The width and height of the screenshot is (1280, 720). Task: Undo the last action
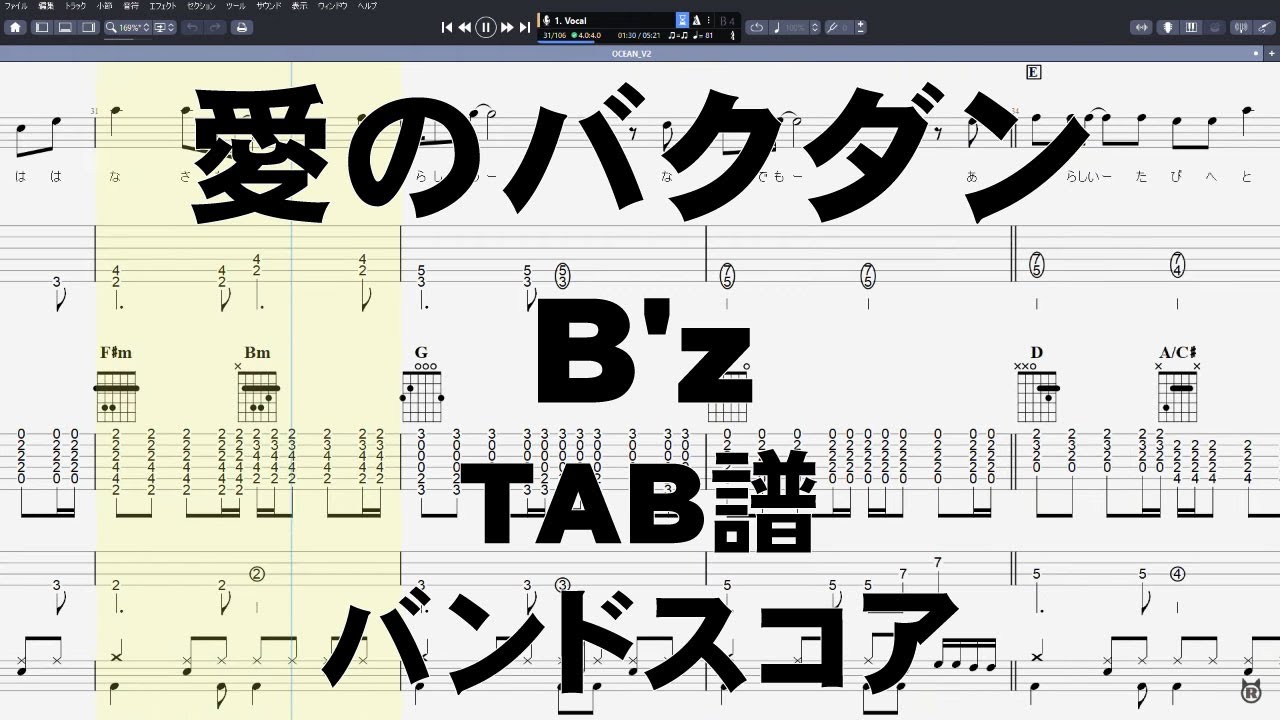(192, 28)
